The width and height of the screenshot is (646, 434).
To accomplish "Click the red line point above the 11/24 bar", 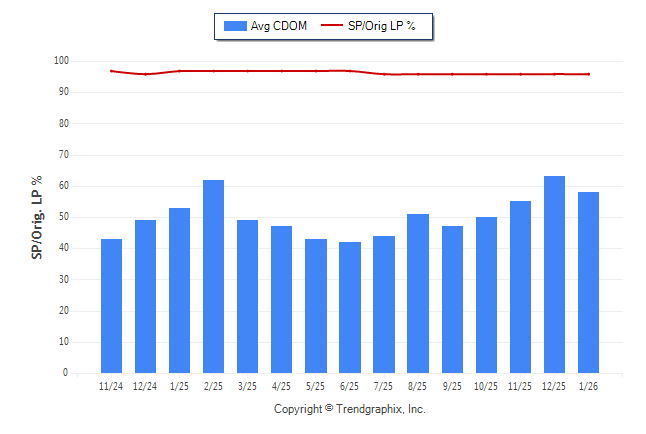I will [x=112, y=71].
